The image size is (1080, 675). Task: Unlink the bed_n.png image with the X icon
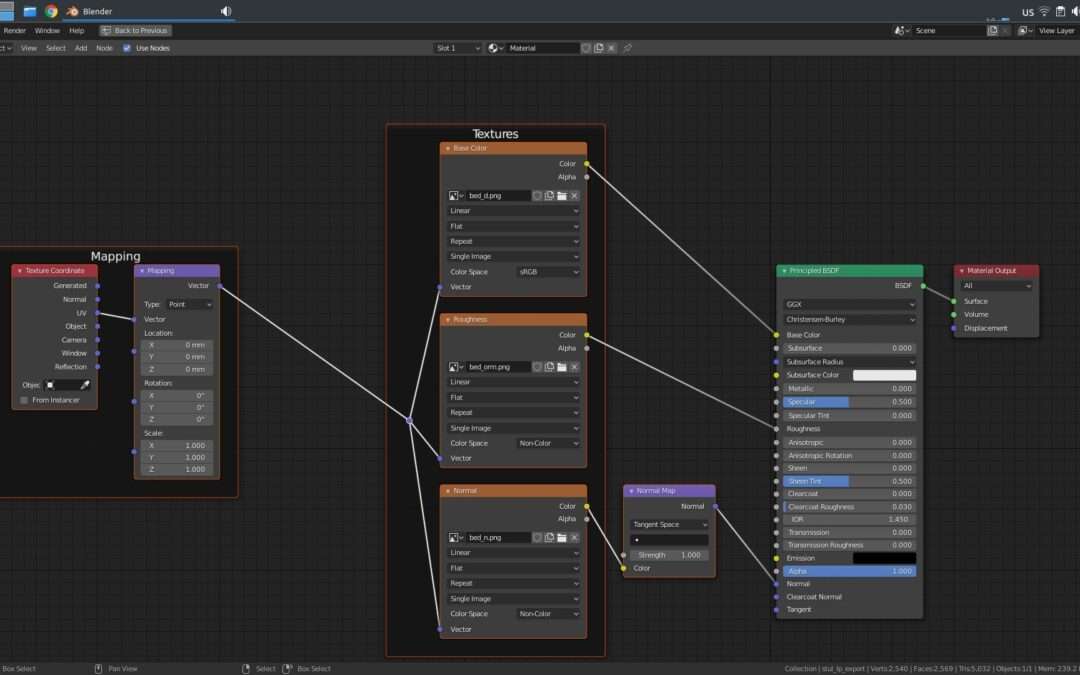(x=573, y=537)
